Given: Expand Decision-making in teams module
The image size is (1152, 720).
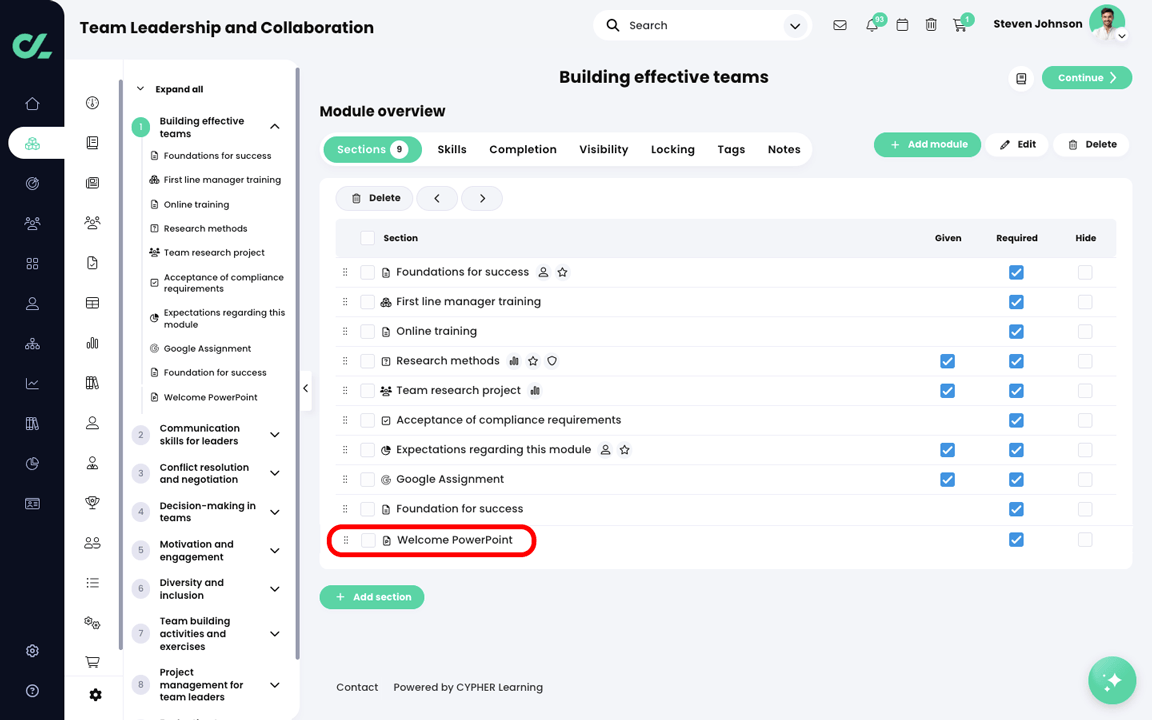Looking at the screenshot, I should (275, 512).
